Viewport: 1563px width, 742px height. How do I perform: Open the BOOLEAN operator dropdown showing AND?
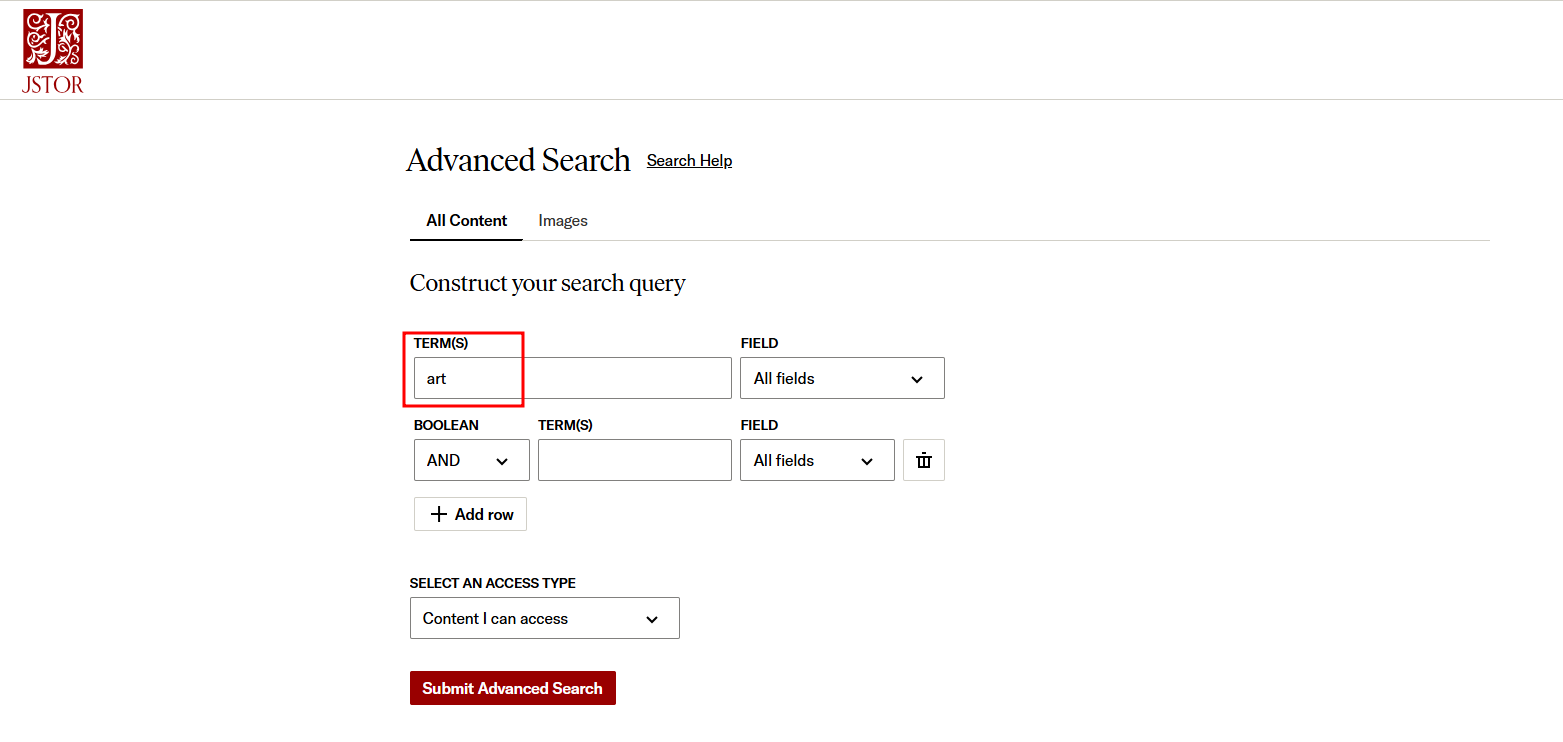pos(471,460)
